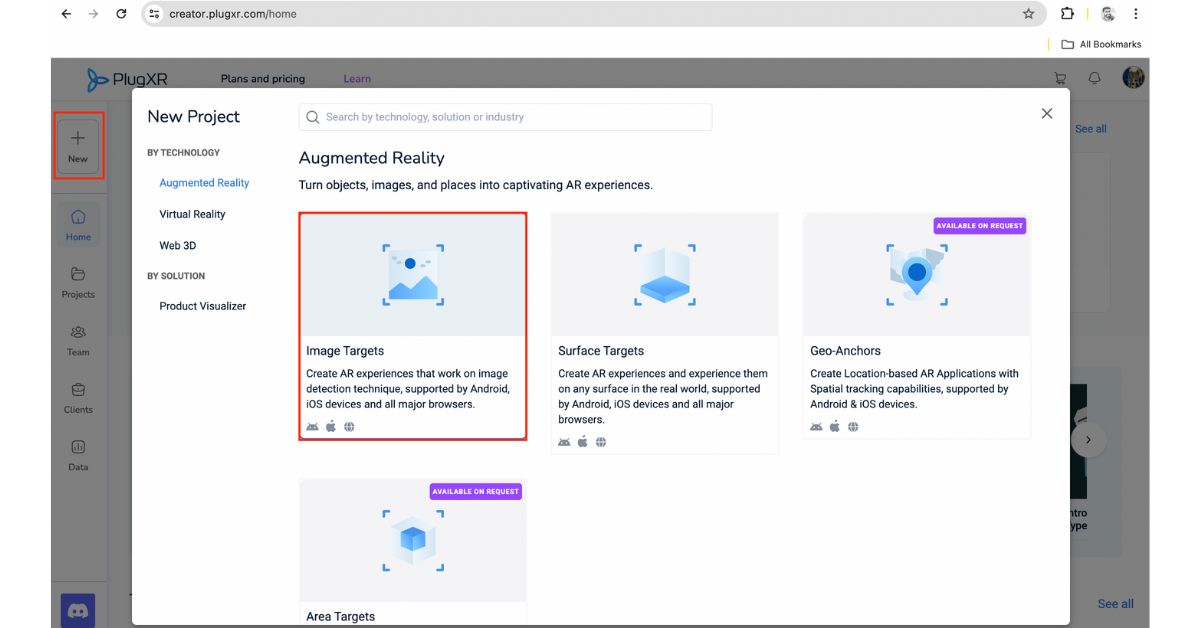This screenshot has width=1200, height=628.
Task: Open the browser extensions menu
Action: pyautogui.click(x=1067, y=14)
